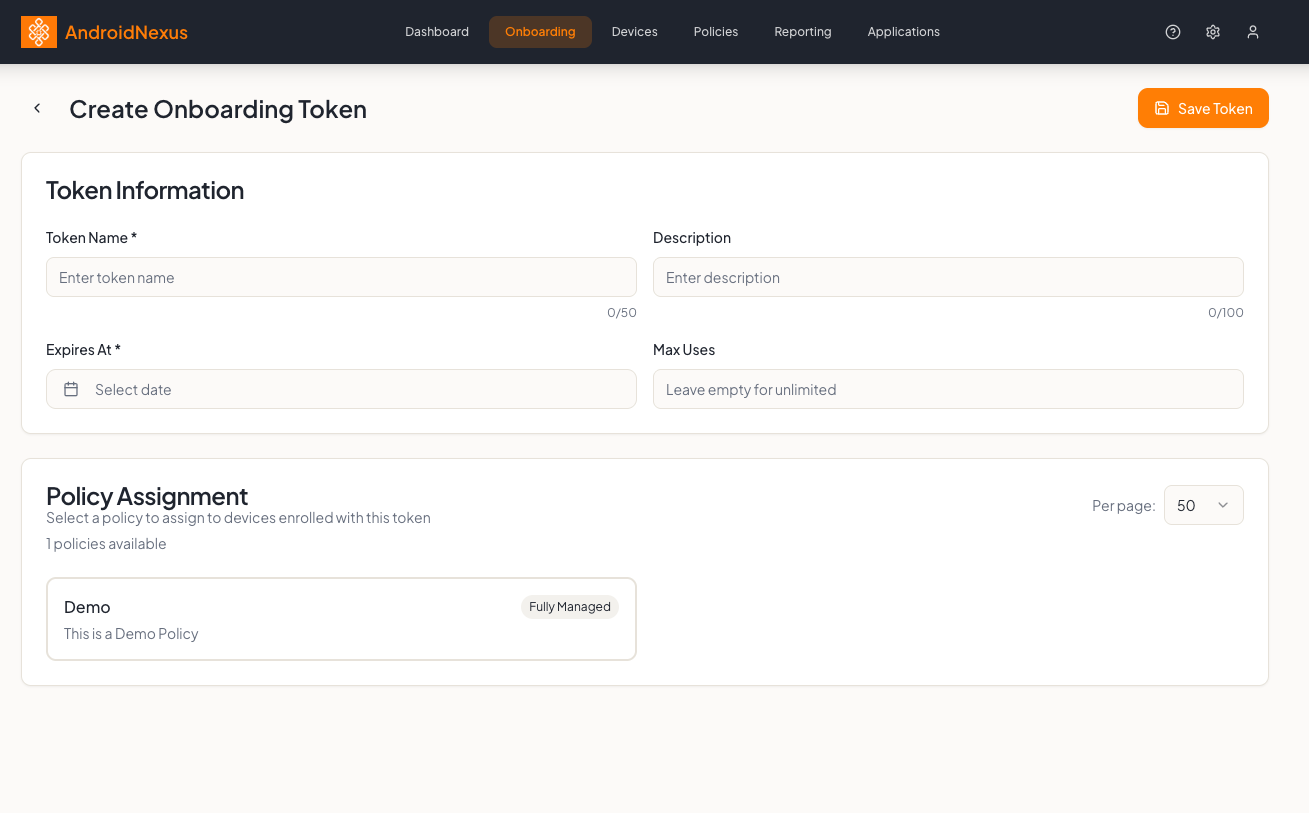Click the save disk icon on Save Token
Viewport: 1309px width, 813px height.
(1161, 108)
